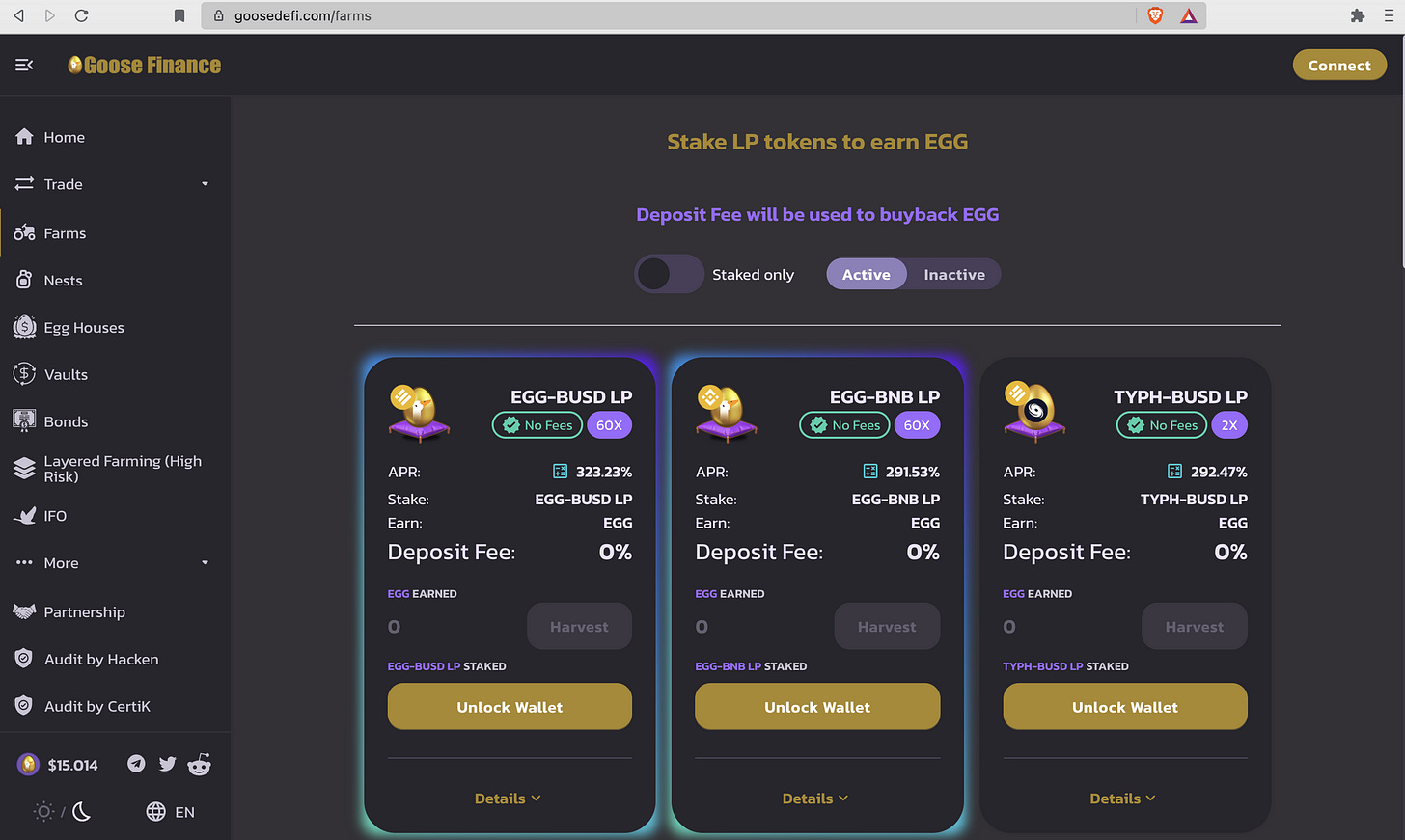Switch to light mode sun icon
Image resolution: width=1405 pixels, height=840 pixels.
pyautogui.click(x=43, y=812)
